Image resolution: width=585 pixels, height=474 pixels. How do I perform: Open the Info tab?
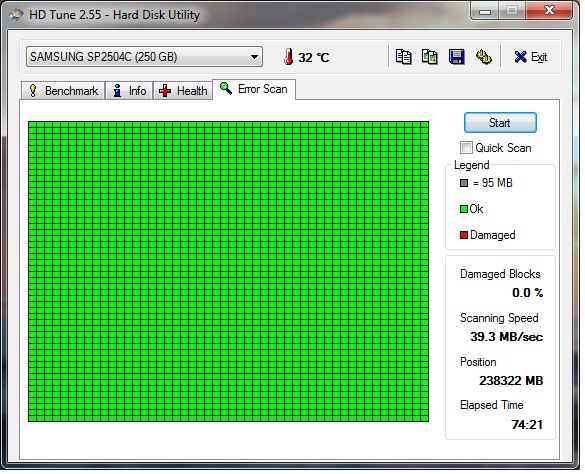click(129, 91)
